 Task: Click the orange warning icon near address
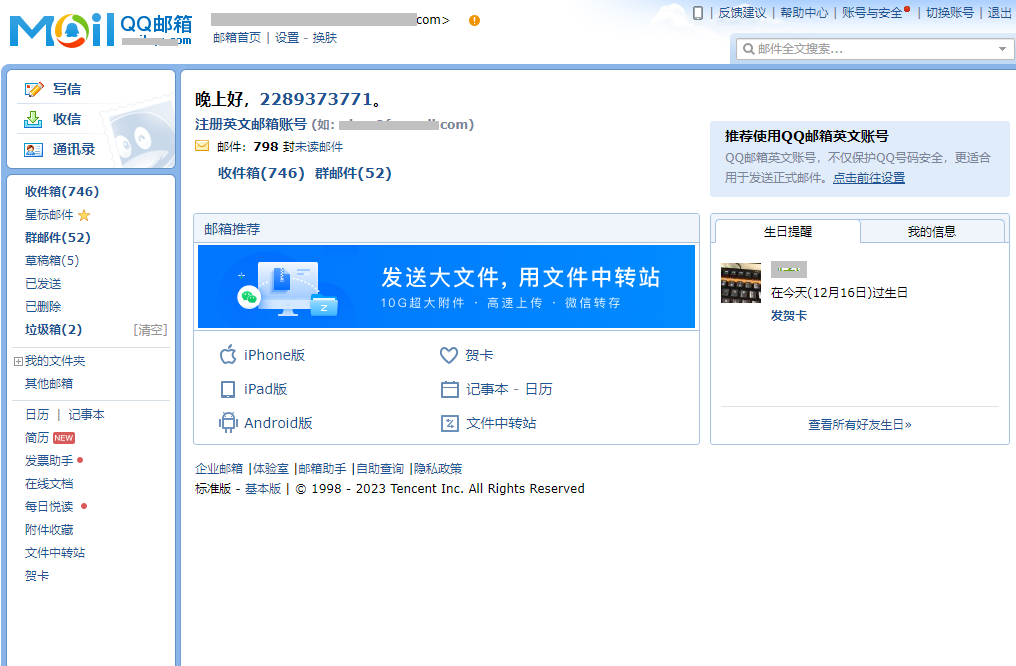pos(474,21)
